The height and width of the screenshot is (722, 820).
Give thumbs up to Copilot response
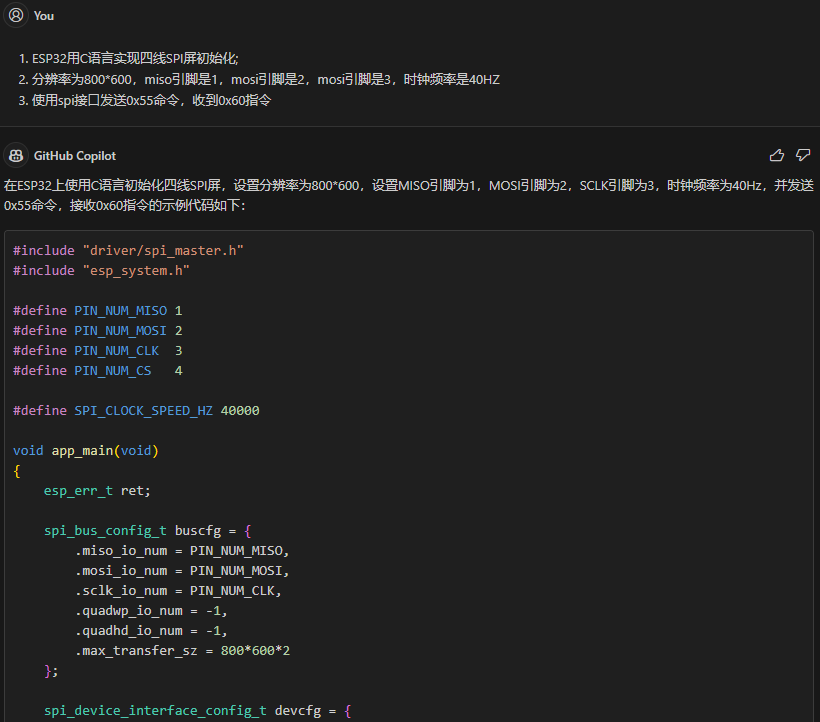(777, 155)
